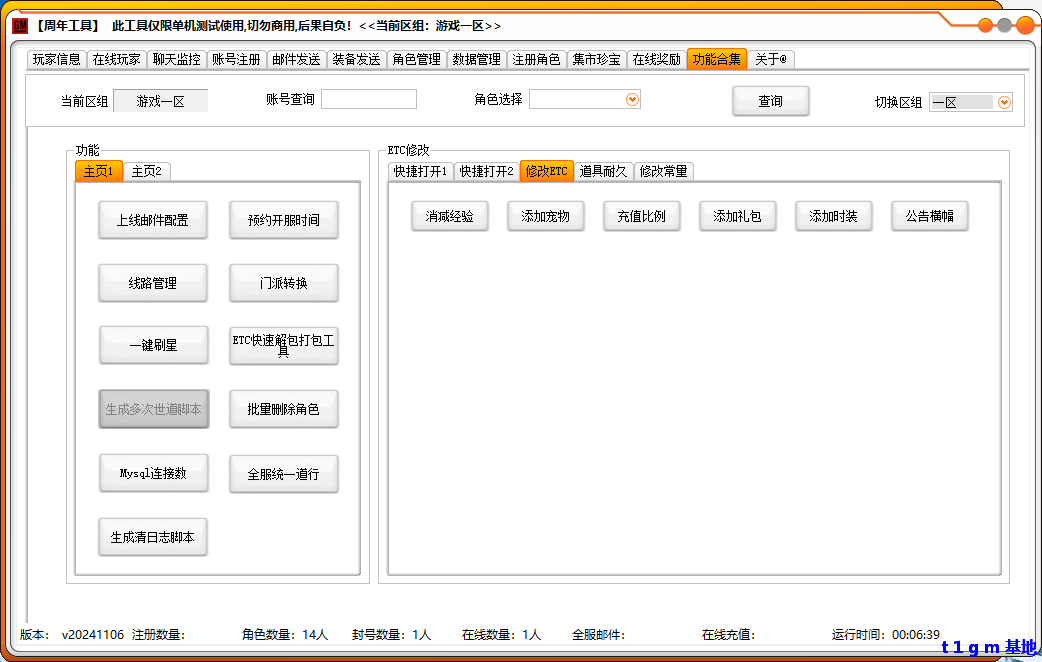1042x662 pixels.
Task: Click the GM app icon in title bar
Action: (20, 25)
